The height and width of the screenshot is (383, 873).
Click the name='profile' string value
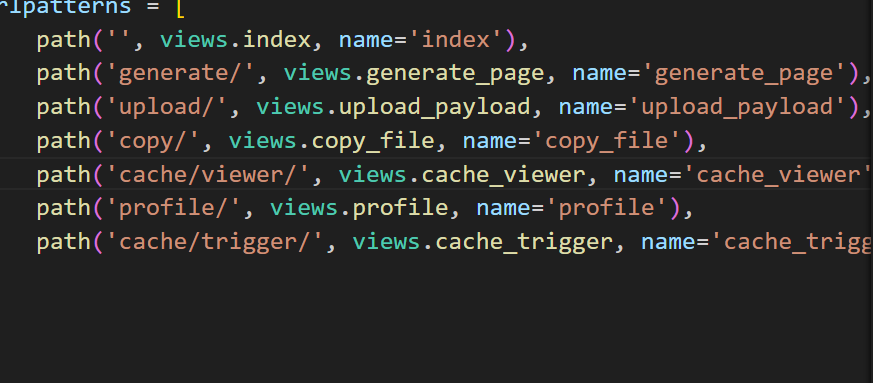[x=607, y=208]
